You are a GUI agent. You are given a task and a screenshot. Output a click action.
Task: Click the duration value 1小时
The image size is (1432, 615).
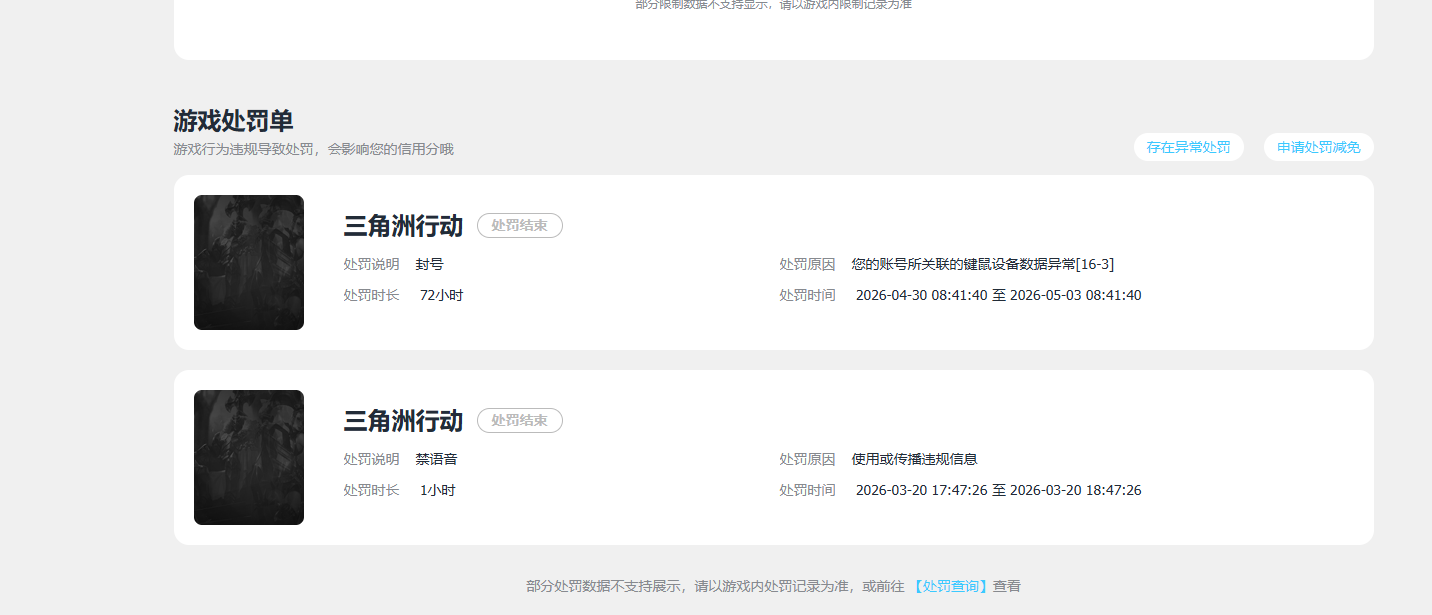[438, 490]
